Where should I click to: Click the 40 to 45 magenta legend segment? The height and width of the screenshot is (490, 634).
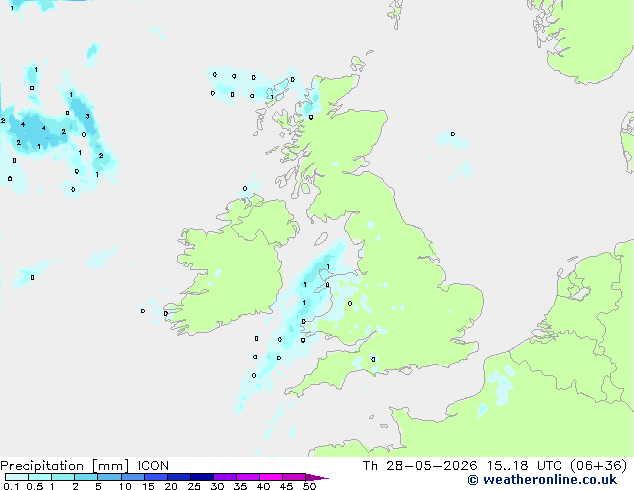271,477
